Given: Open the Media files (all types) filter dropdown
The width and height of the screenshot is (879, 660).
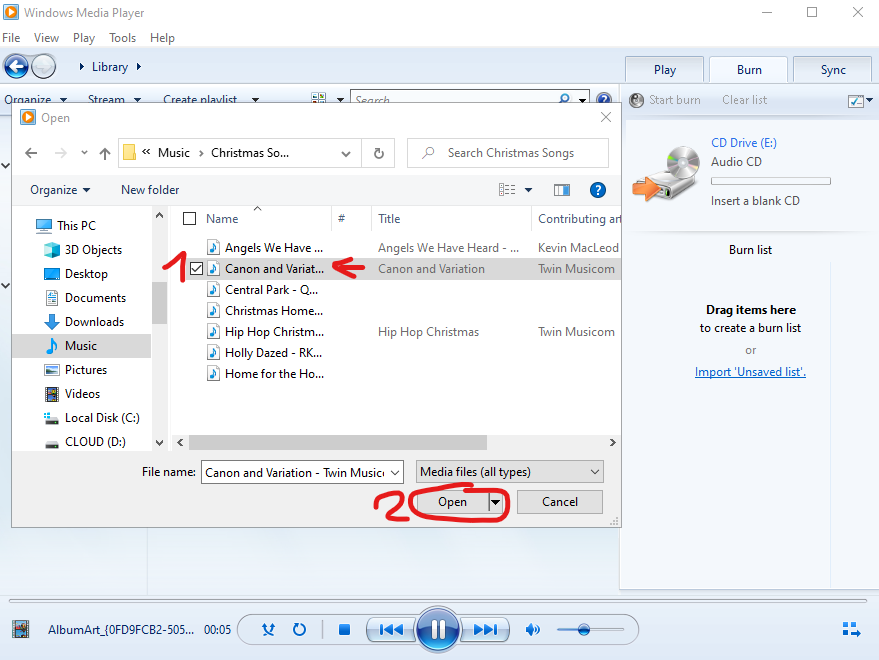Looking at the screenshot, I should 510,472.
